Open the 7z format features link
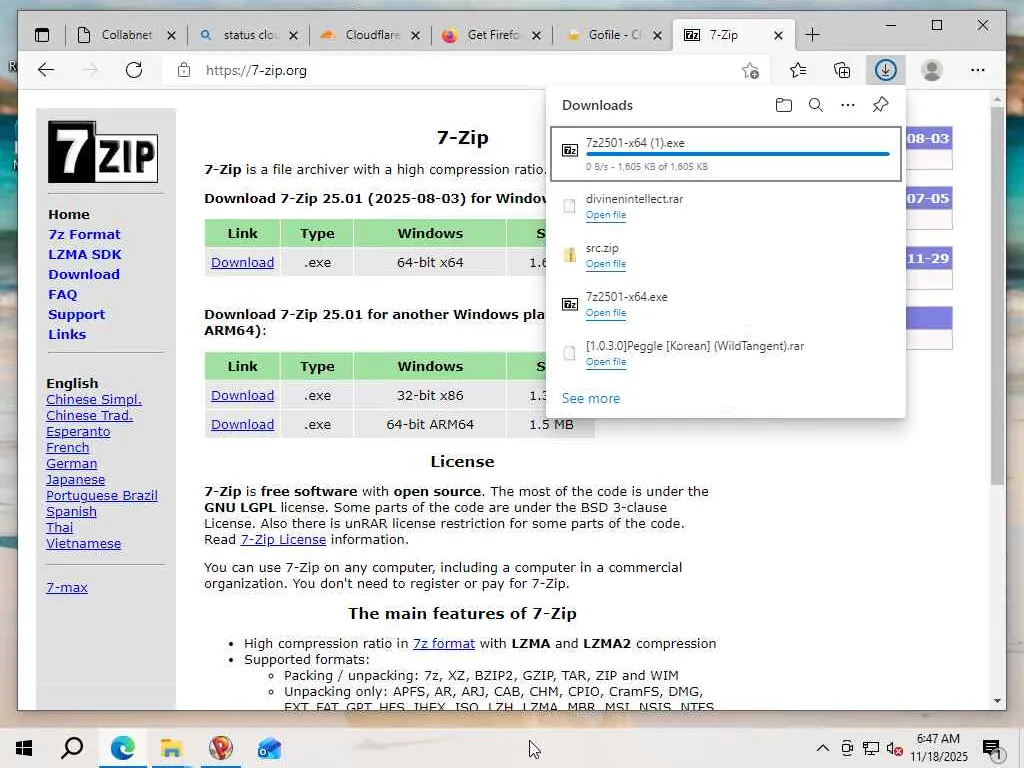 pos(443,643)
